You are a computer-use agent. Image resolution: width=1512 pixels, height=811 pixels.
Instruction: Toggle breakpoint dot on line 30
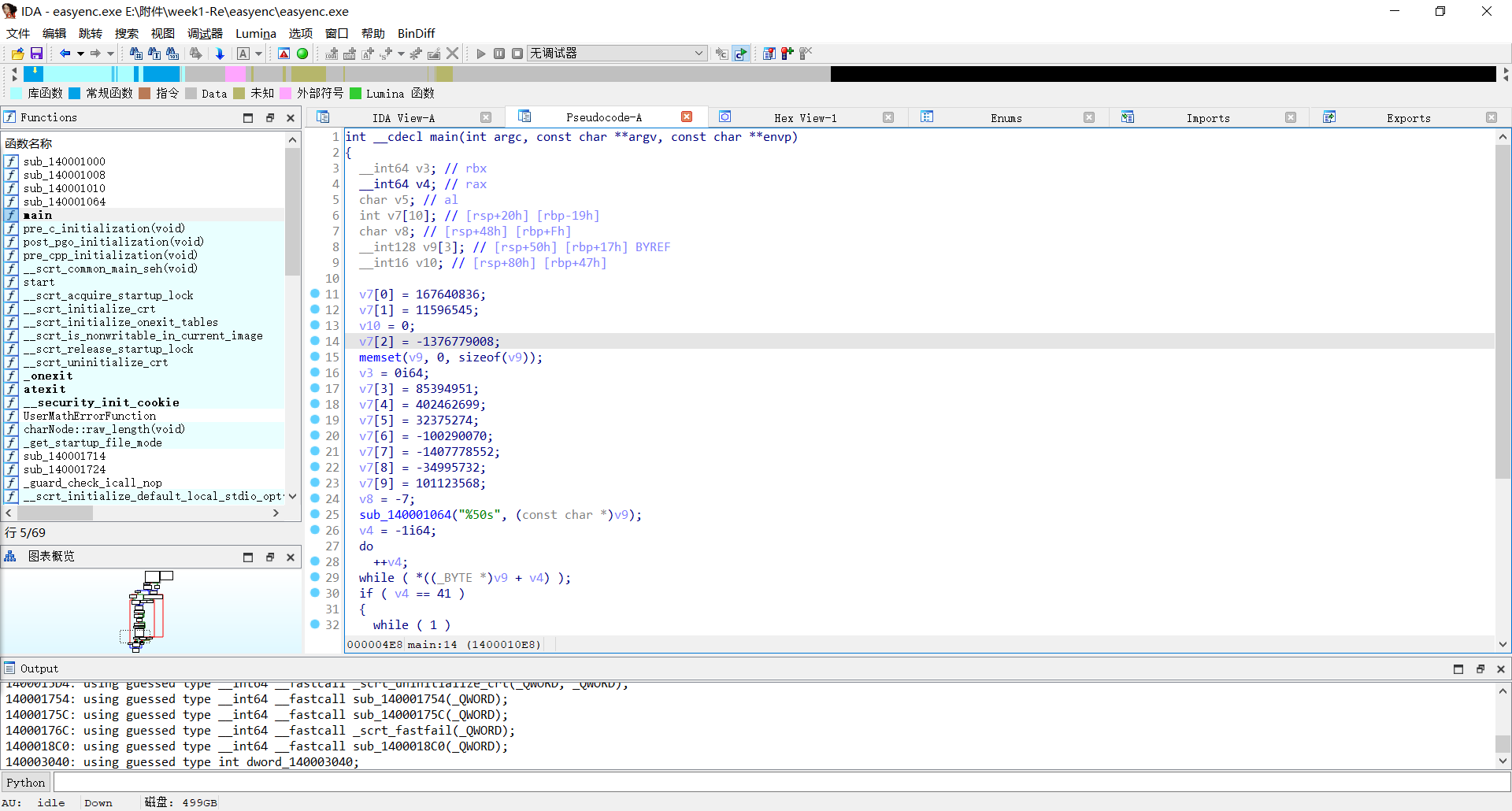315,593
